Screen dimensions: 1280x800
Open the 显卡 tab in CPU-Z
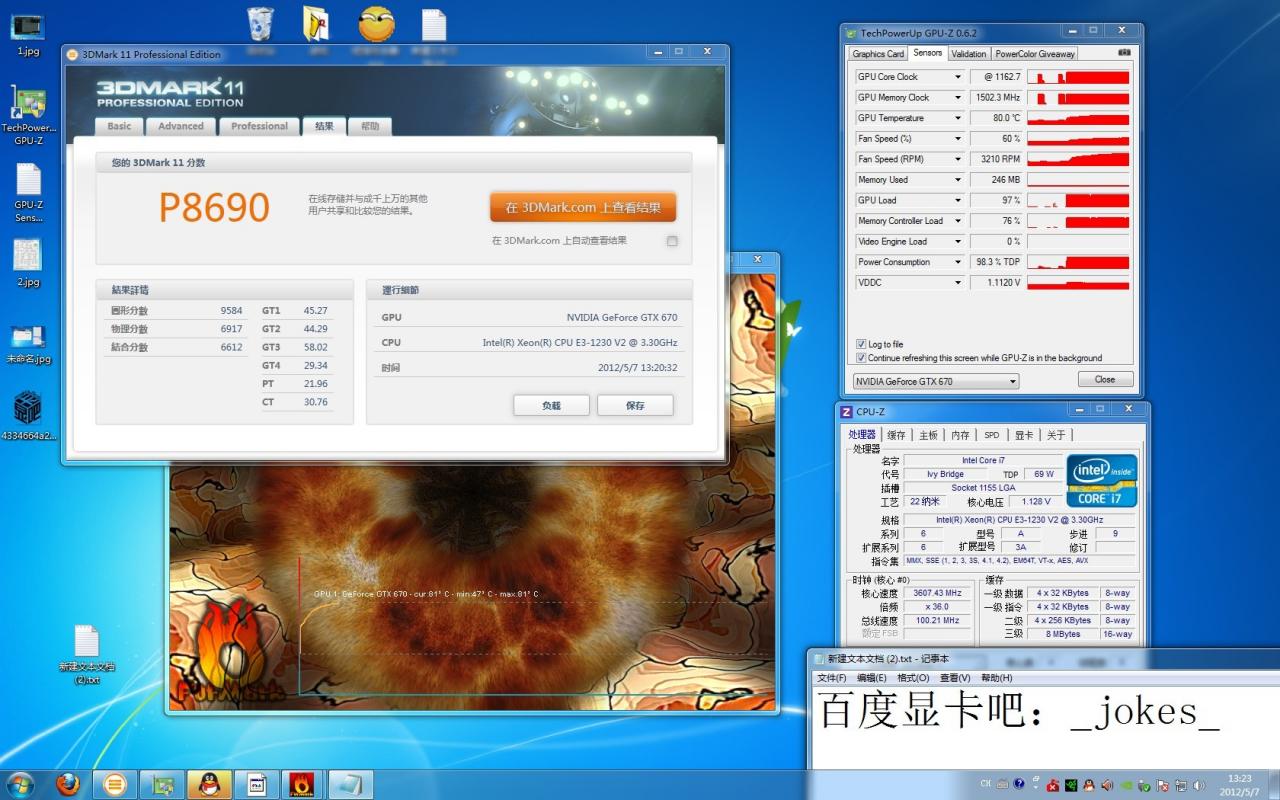1024,435
